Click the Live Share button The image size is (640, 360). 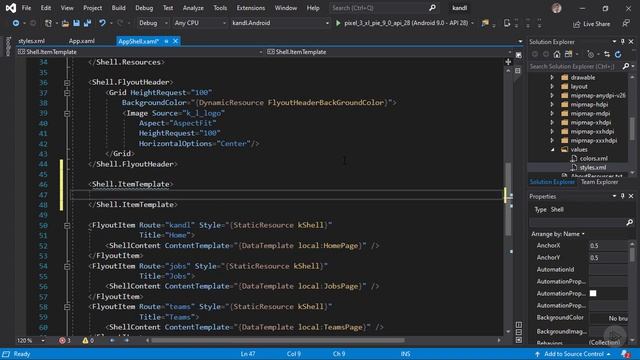coord(591,24)
